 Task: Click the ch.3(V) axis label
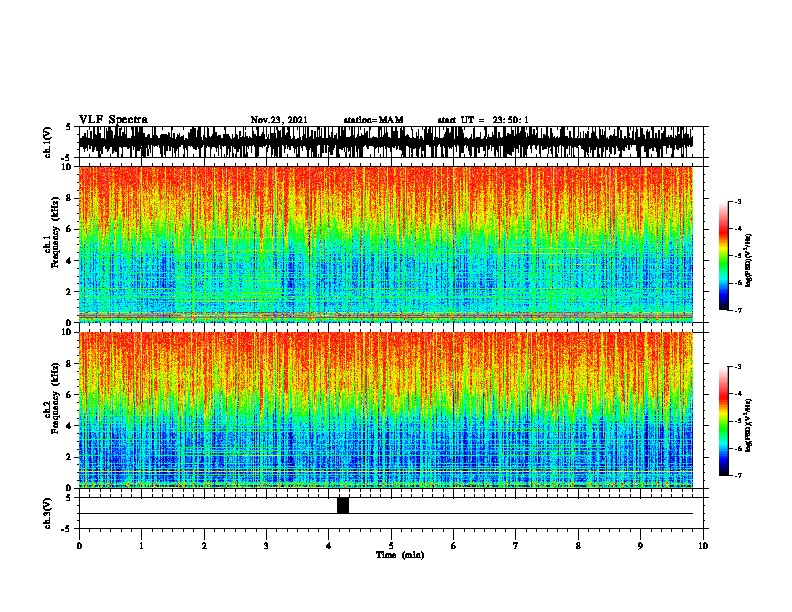pyautogui.click(x=47, y=513)
